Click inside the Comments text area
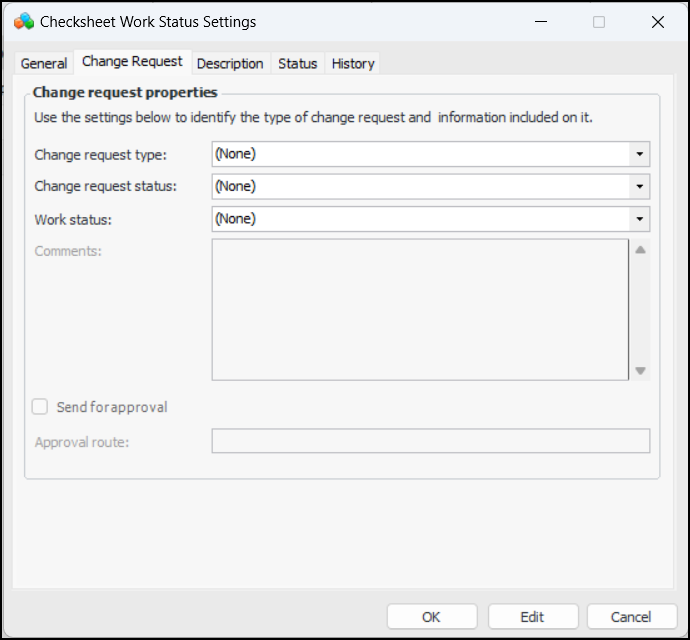The image size is (690, 640). pyautogui.click(x=419, y=309)
